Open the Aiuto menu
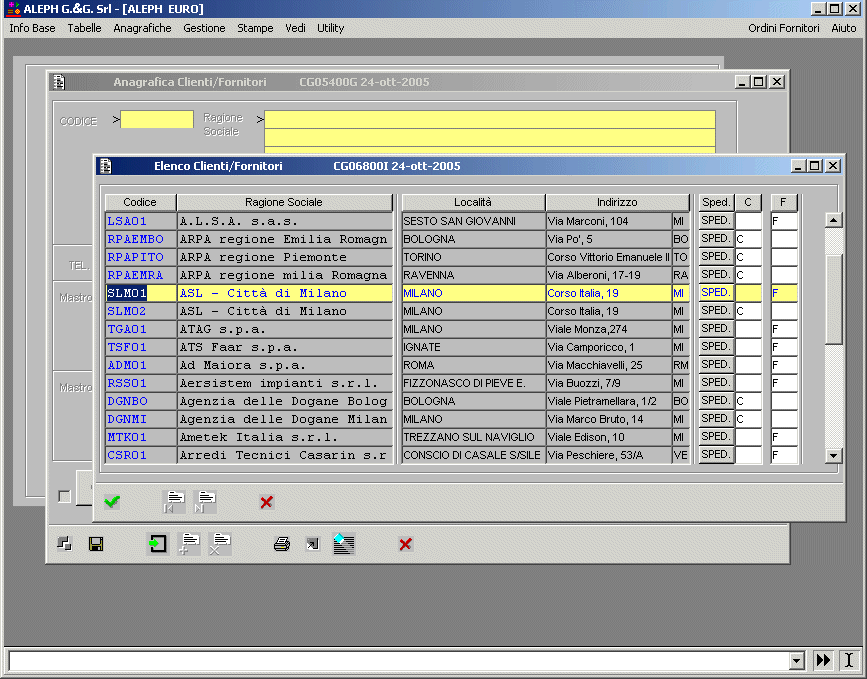 [843, 28]
